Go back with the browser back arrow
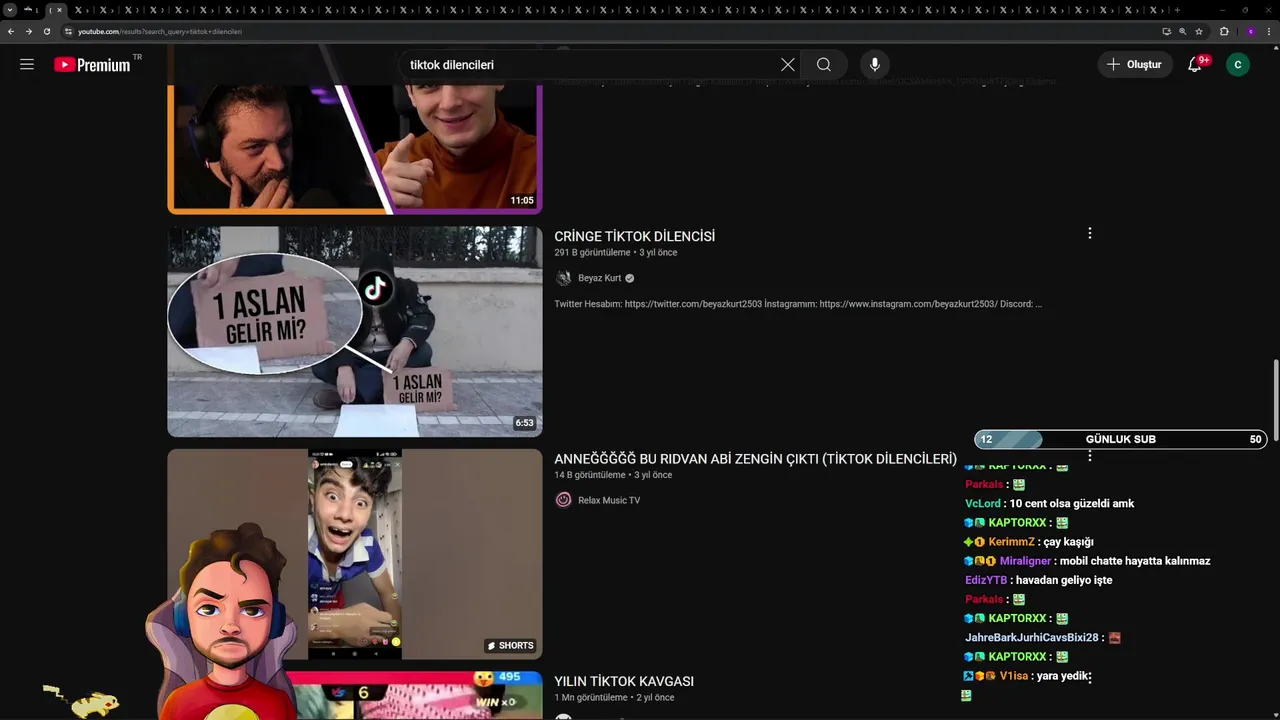 pos(11,31)
